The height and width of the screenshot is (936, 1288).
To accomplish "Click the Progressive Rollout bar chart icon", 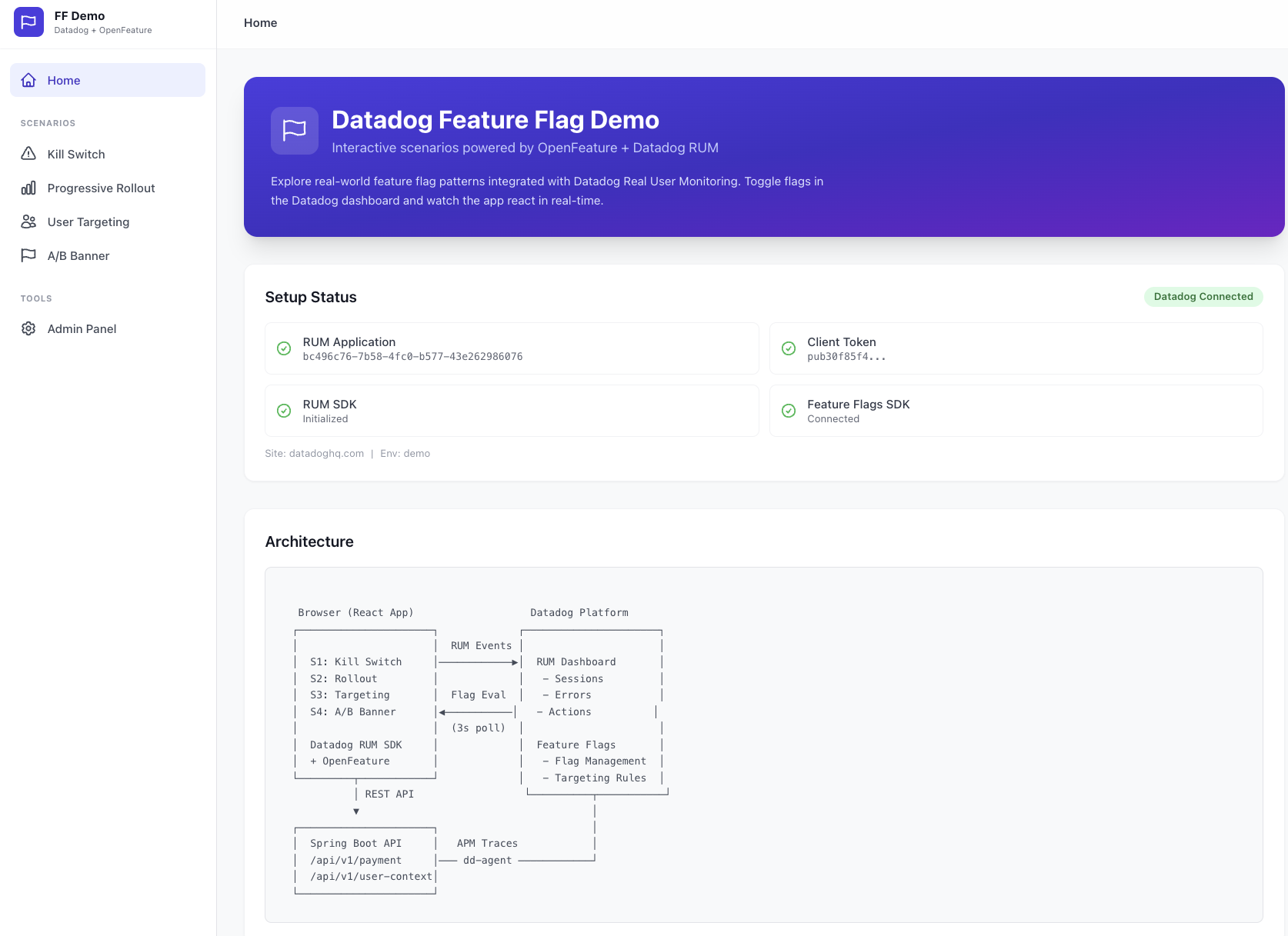I will (x=28, y=188).
